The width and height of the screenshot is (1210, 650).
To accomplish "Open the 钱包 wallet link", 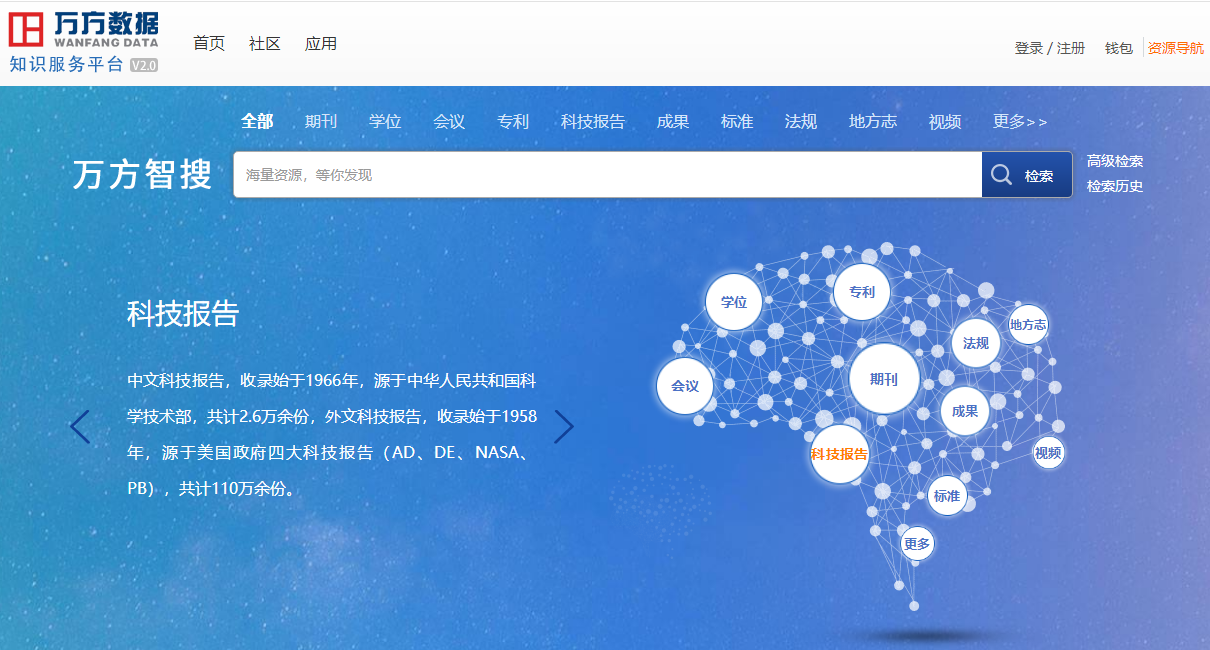I will [x=1119, y=48].
